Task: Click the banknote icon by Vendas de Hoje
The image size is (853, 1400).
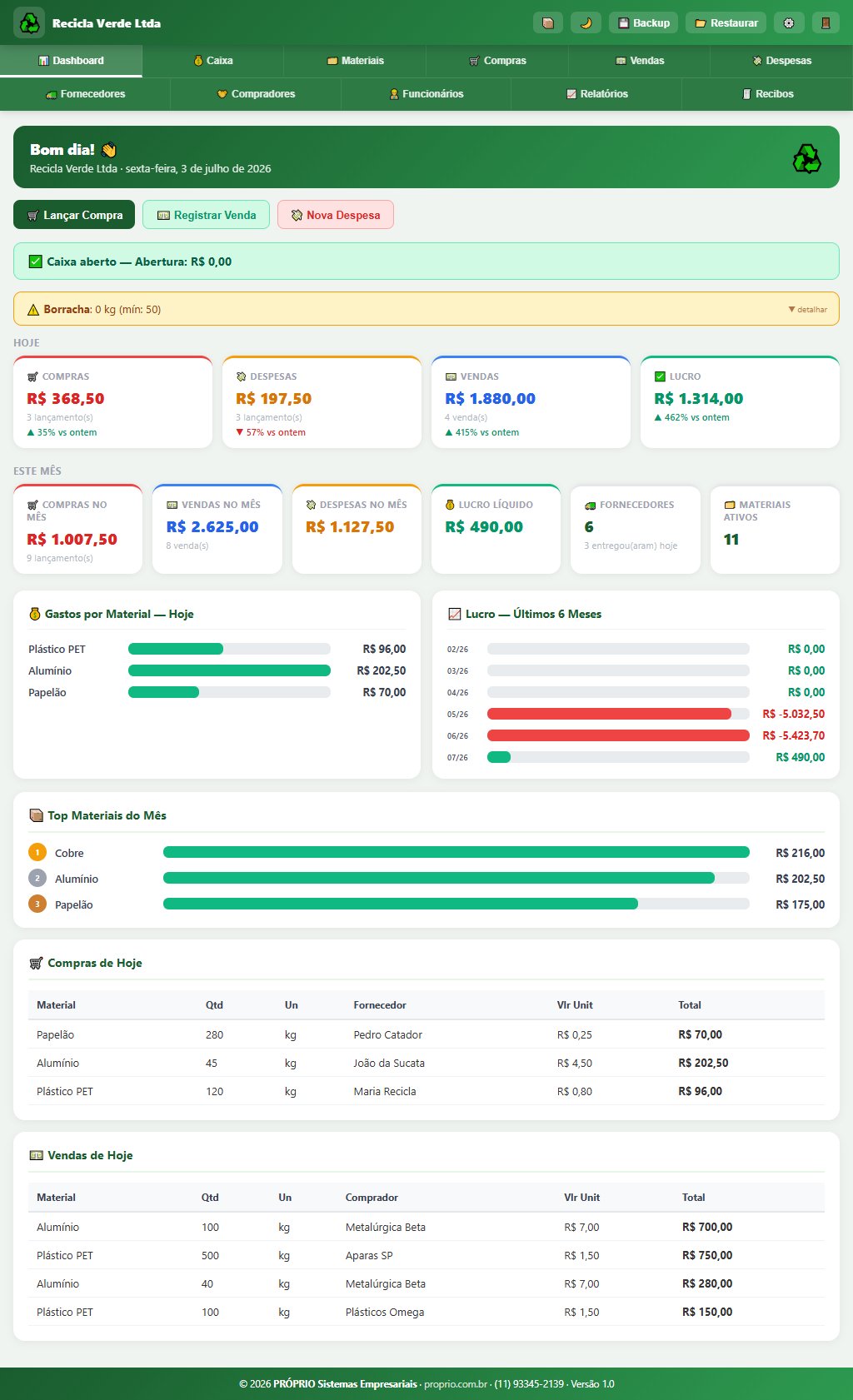Action: coord(36,1155)
